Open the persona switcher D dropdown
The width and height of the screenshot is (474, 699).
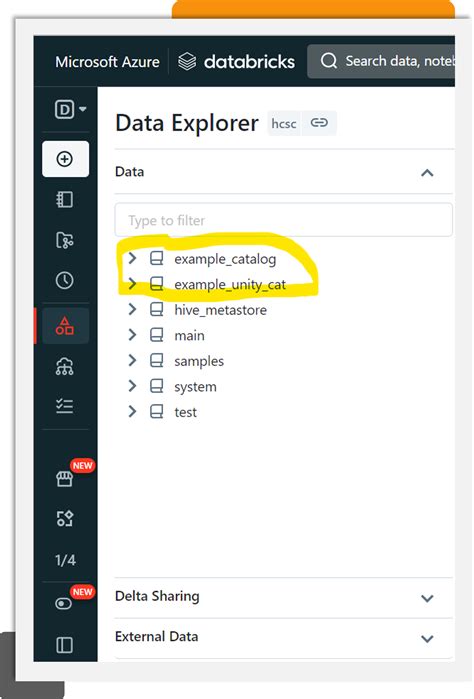70,109
